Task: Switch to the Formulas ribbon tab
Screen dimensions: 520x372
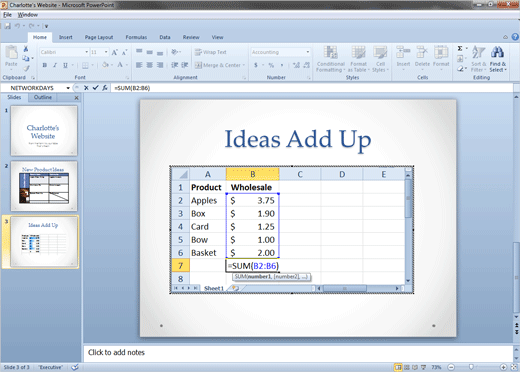Action: pyautogui.click(x=136, y=37)
